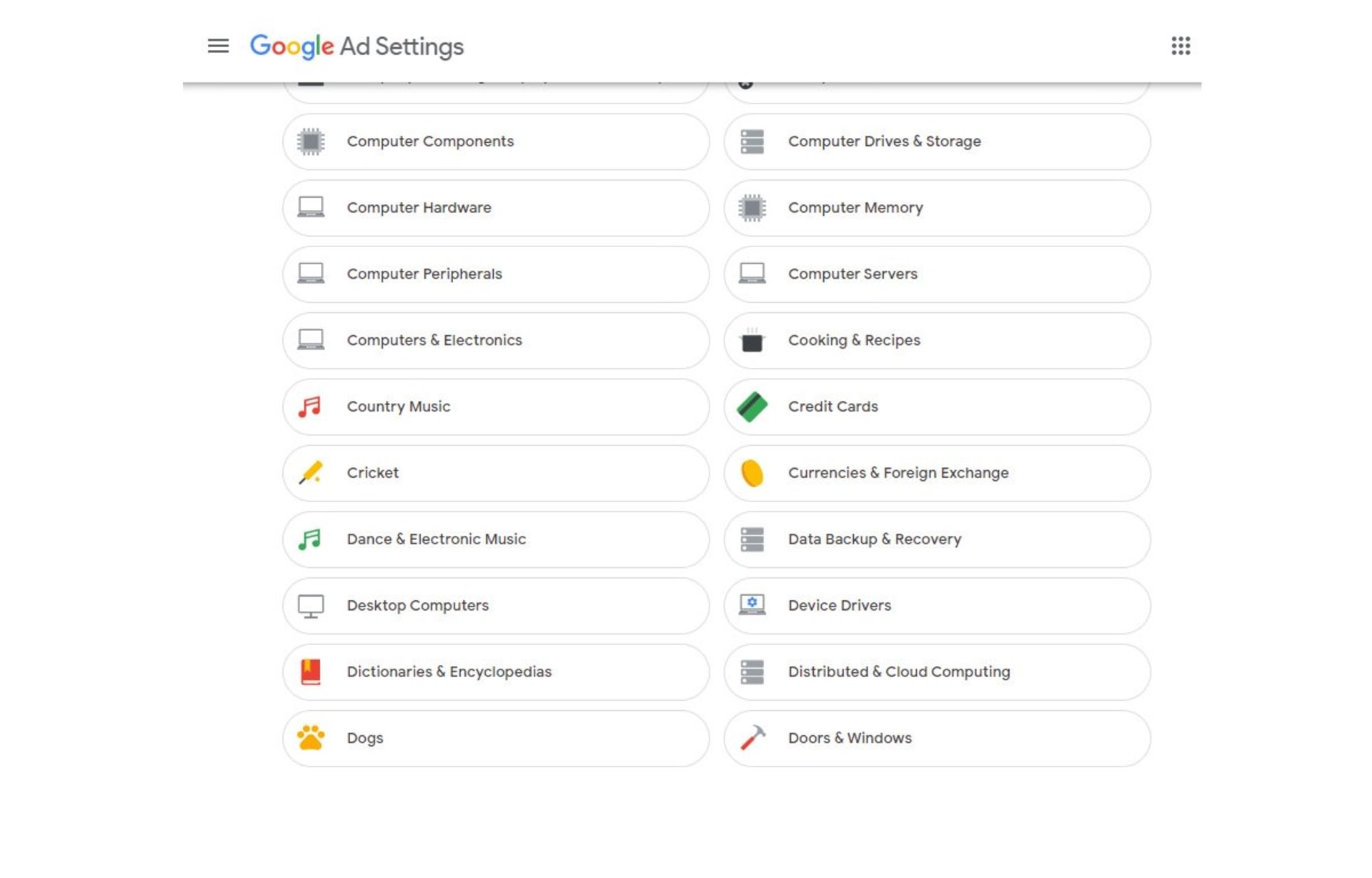Click the Google logo in header

point(292,46)
